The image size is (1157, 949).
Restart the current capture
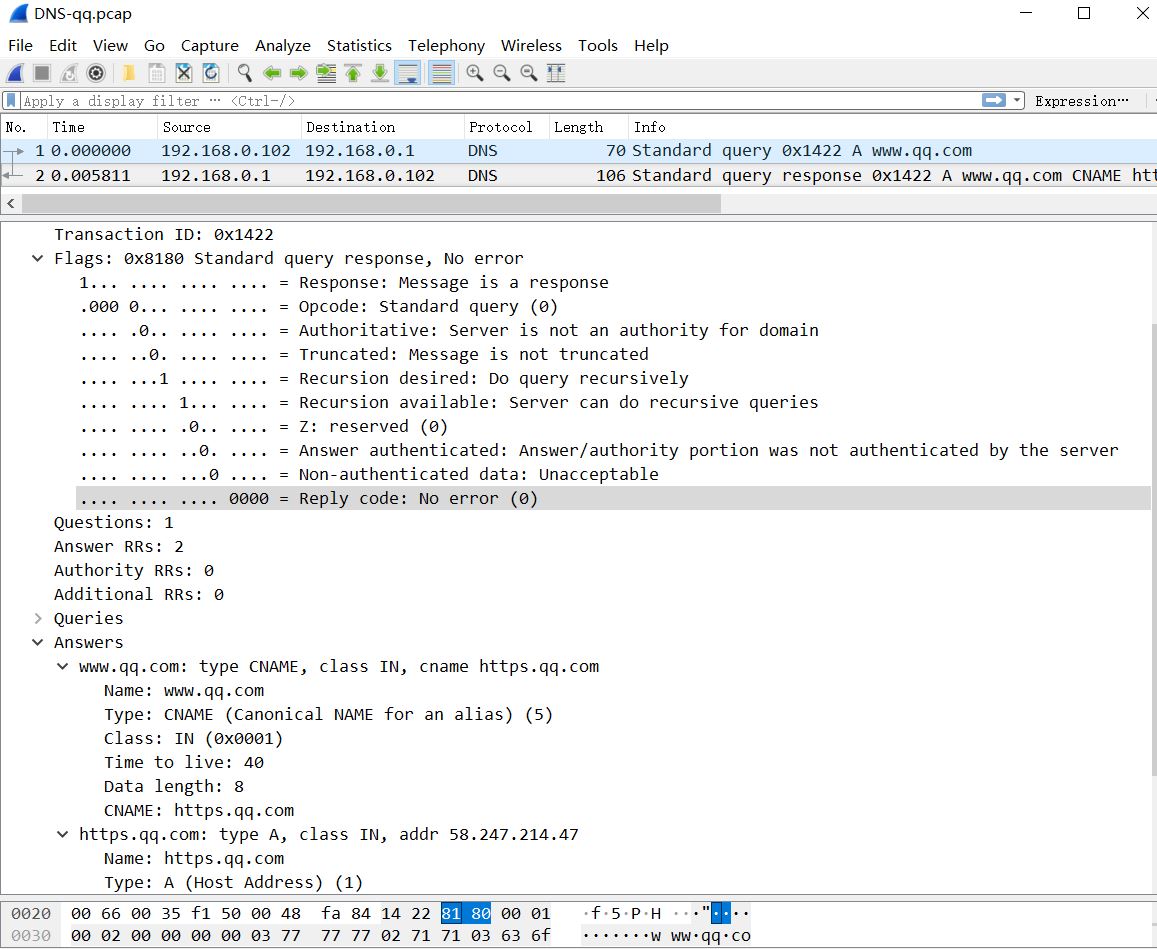tap(69, 73)
